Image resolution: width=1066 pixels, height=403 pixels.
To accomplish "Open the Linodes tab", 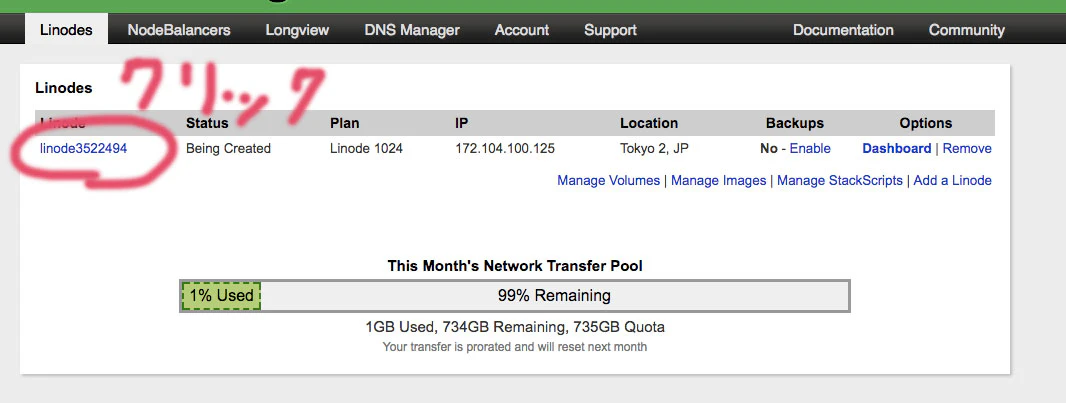I will pos(66,30).
